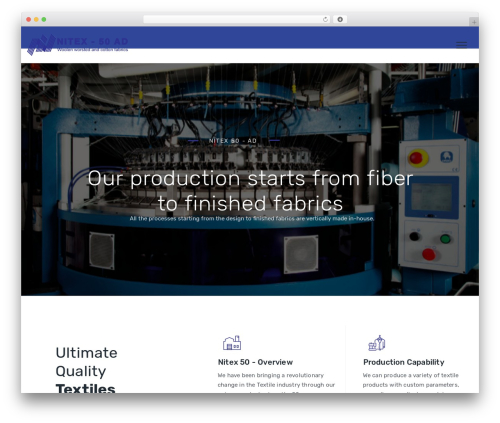Minimize window using yellow button
This screenshot has width=500, height=423.
click(36, 19)
